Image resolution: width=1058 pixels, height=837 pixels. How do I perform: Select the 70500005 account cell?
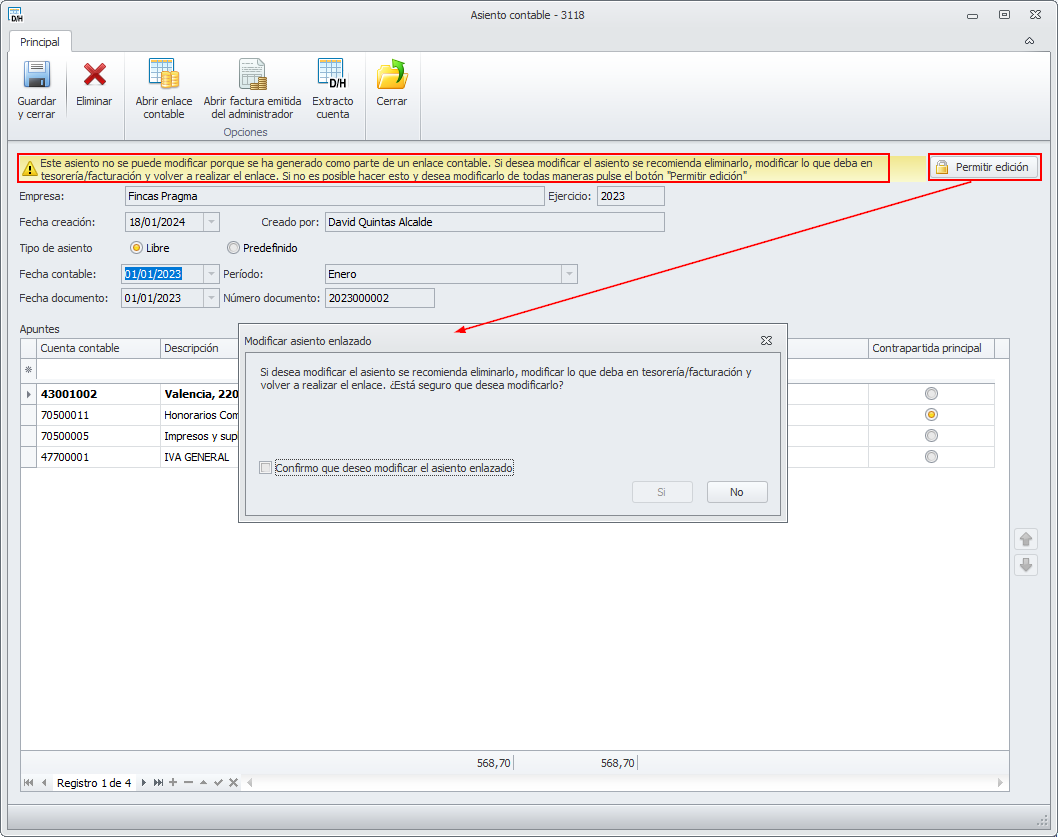tap(99, 436)
